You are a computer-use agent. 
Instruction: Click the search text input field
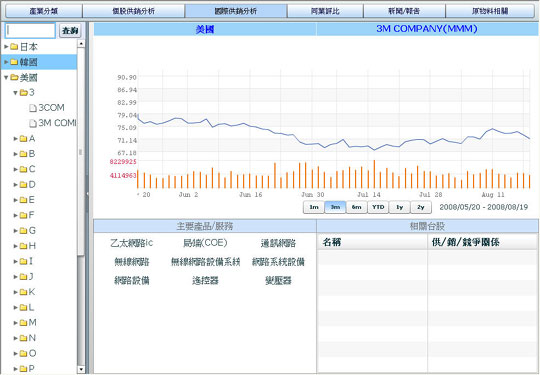(x=30, y=31)
